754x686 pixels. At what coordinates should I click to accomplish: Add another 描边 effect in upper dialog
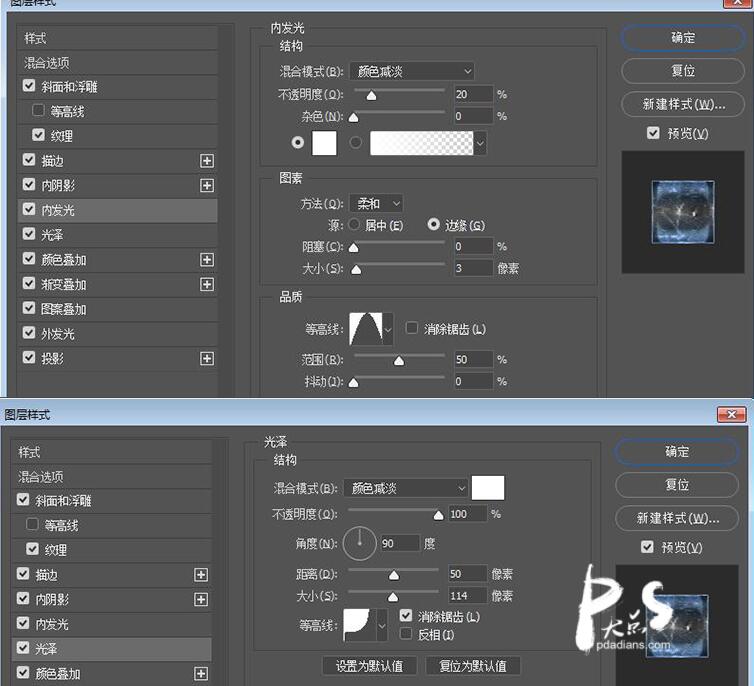pyautogui.click(x=207, y=161)
